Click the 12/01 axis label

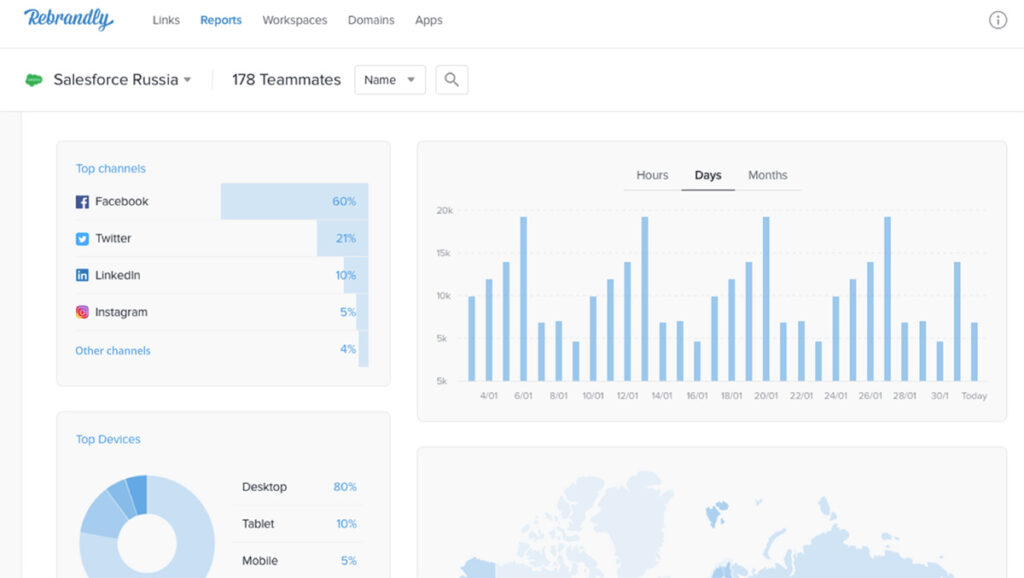[627, 396]
